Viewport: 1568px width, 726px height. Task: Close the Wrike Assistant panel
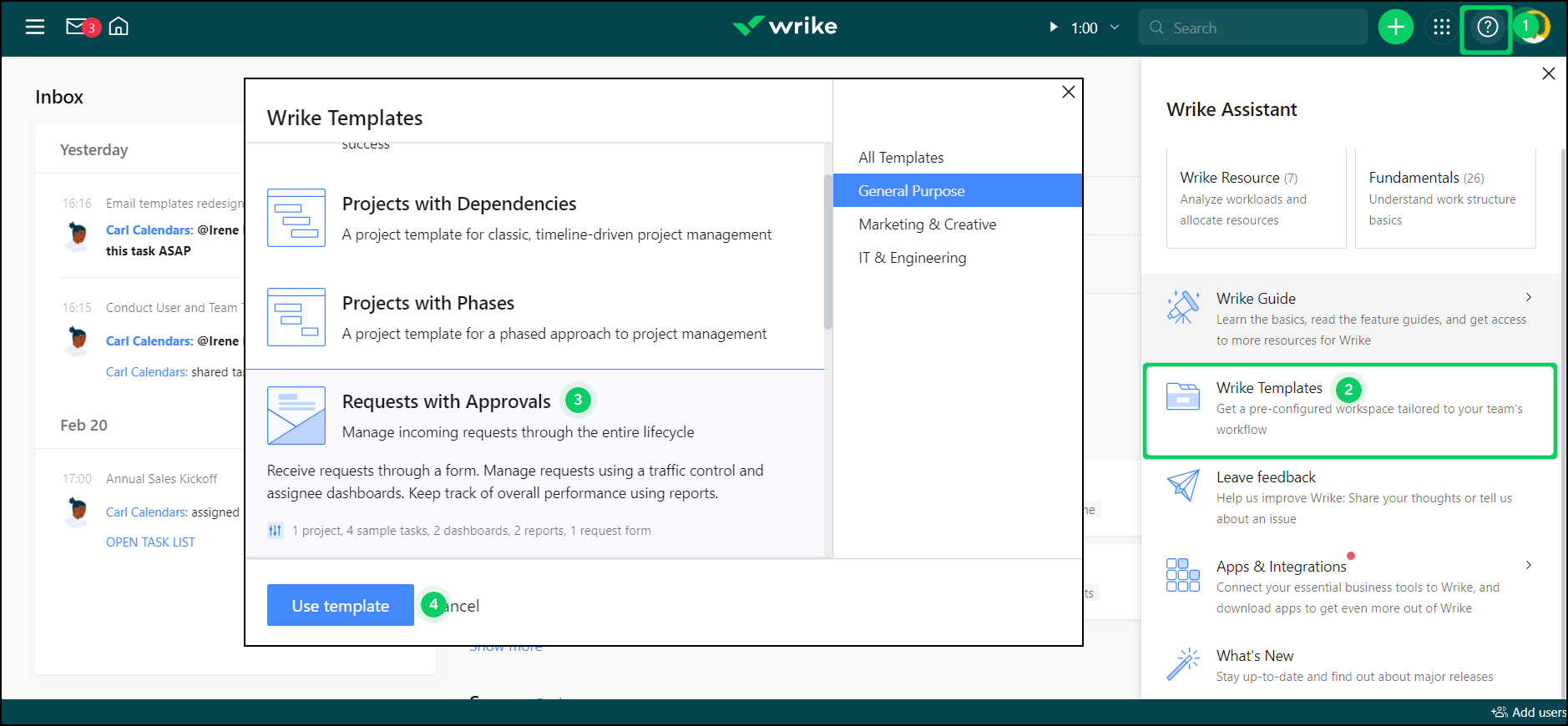pyautogui.click(x=1549, y=73)
